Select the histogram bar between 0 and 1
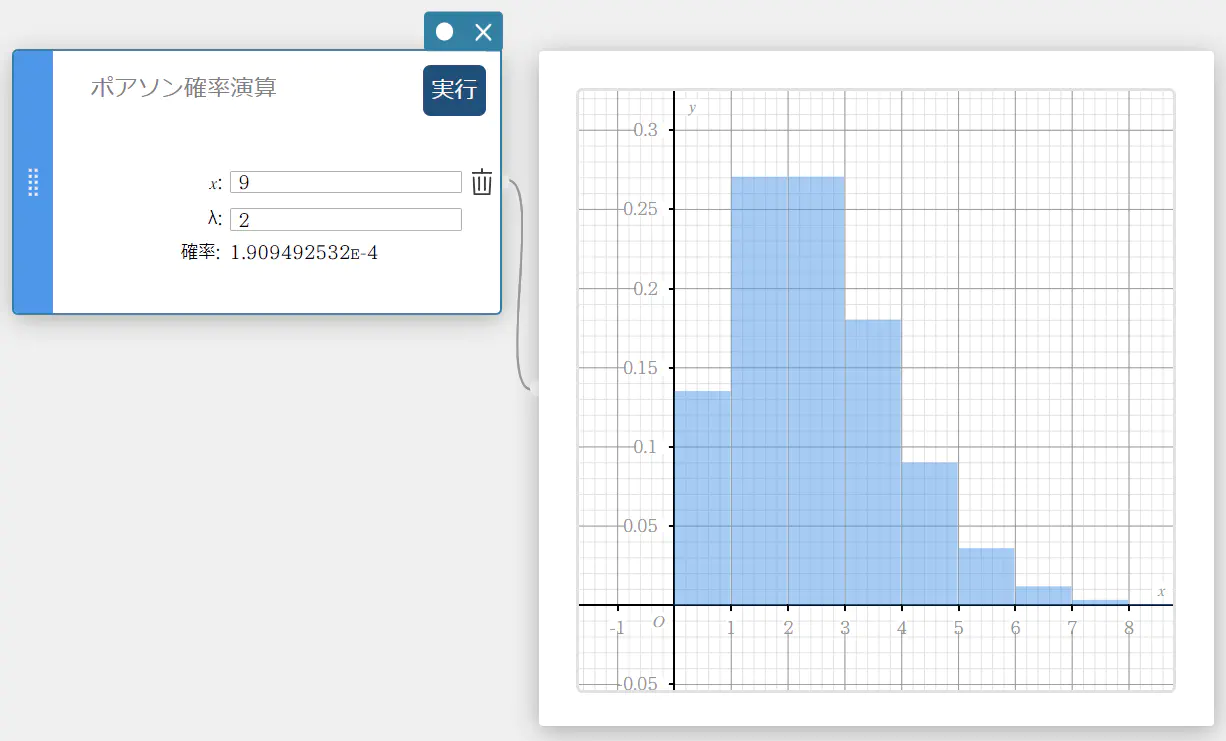Screen dimensions: 1226x741 [x=702, y=500]
